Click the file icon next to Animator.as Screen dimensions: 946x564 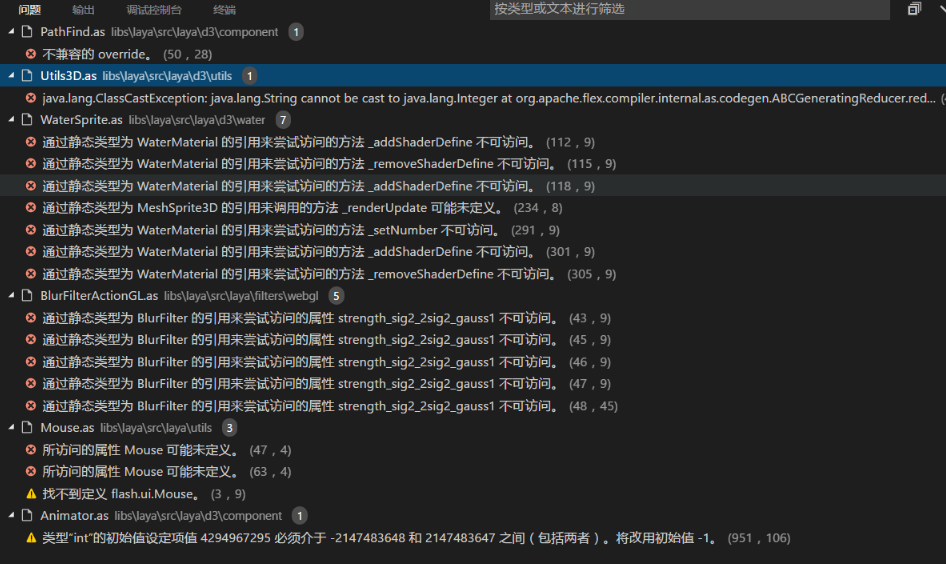click(27, 516)
